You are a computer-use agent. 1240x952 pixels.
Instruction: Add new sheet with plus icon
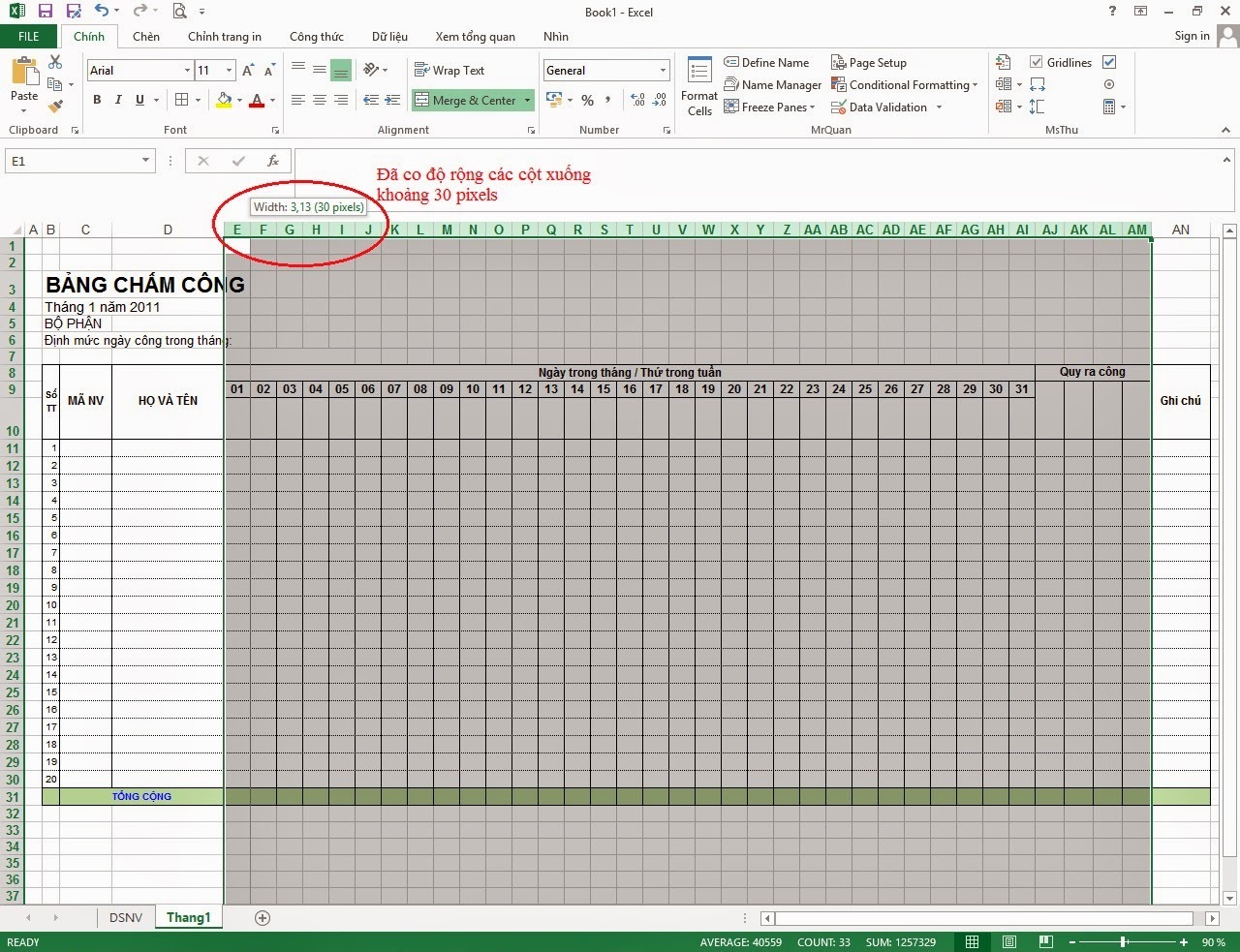tap(262, 918)
